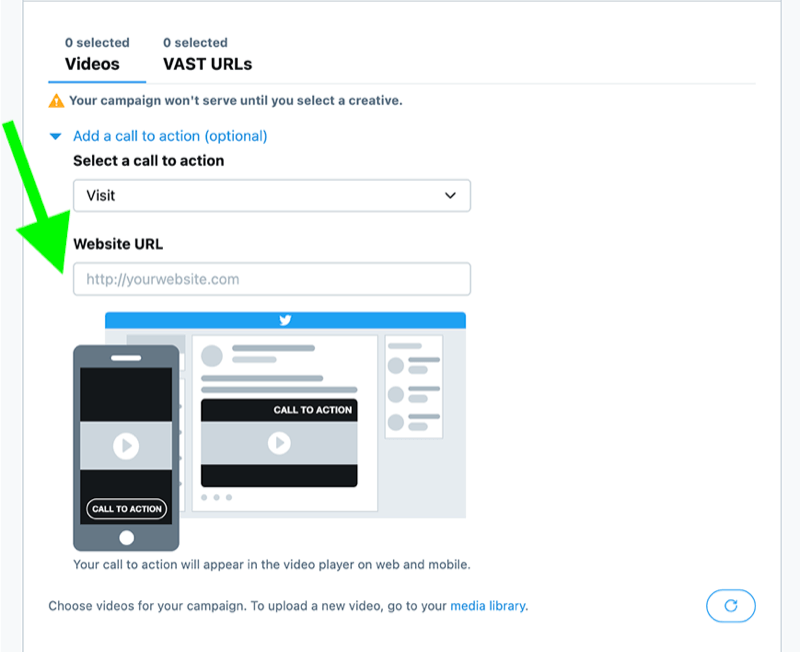Click play button on phone mockup

[126, 446]
